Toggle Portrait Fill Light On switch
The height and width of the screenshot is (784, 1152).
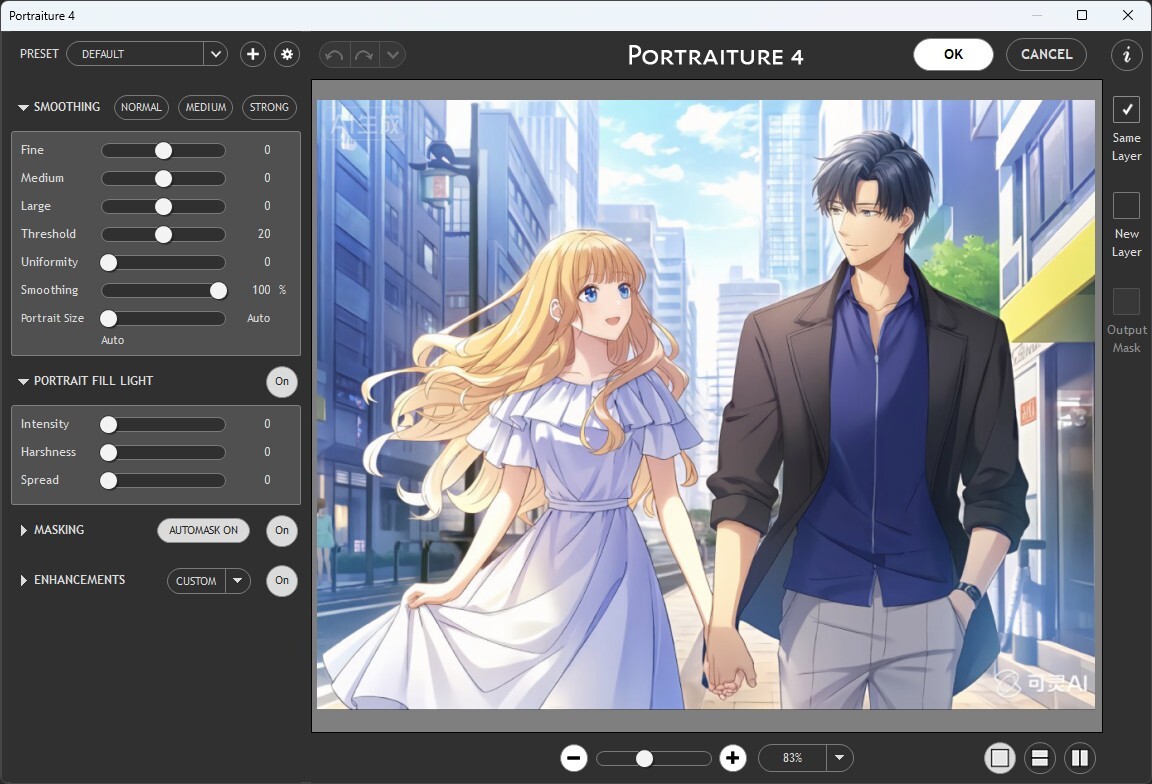click(282, 381)
